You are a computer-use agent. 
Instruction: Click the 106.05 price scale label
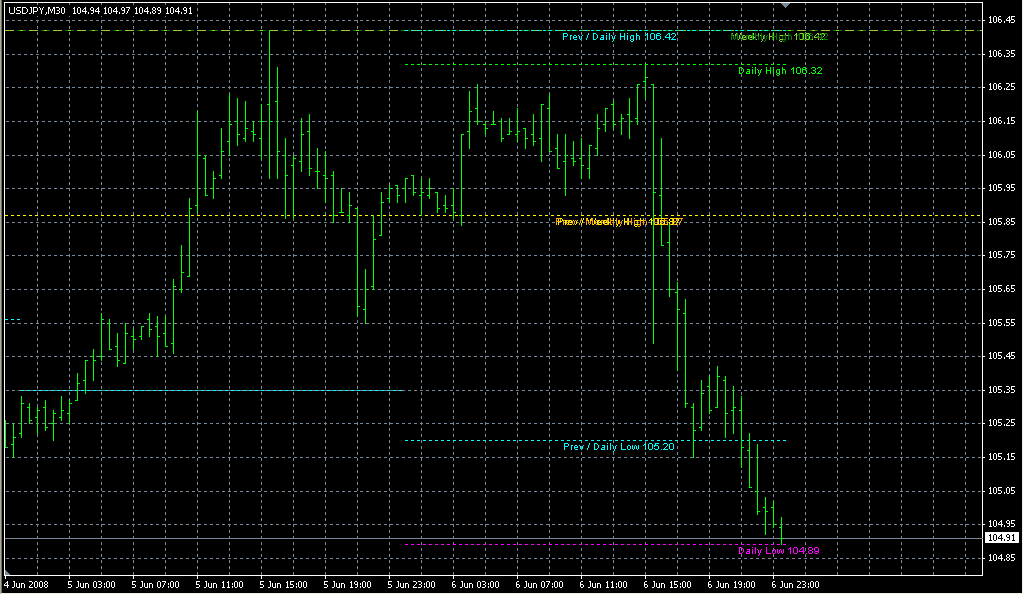point(1002,155)
